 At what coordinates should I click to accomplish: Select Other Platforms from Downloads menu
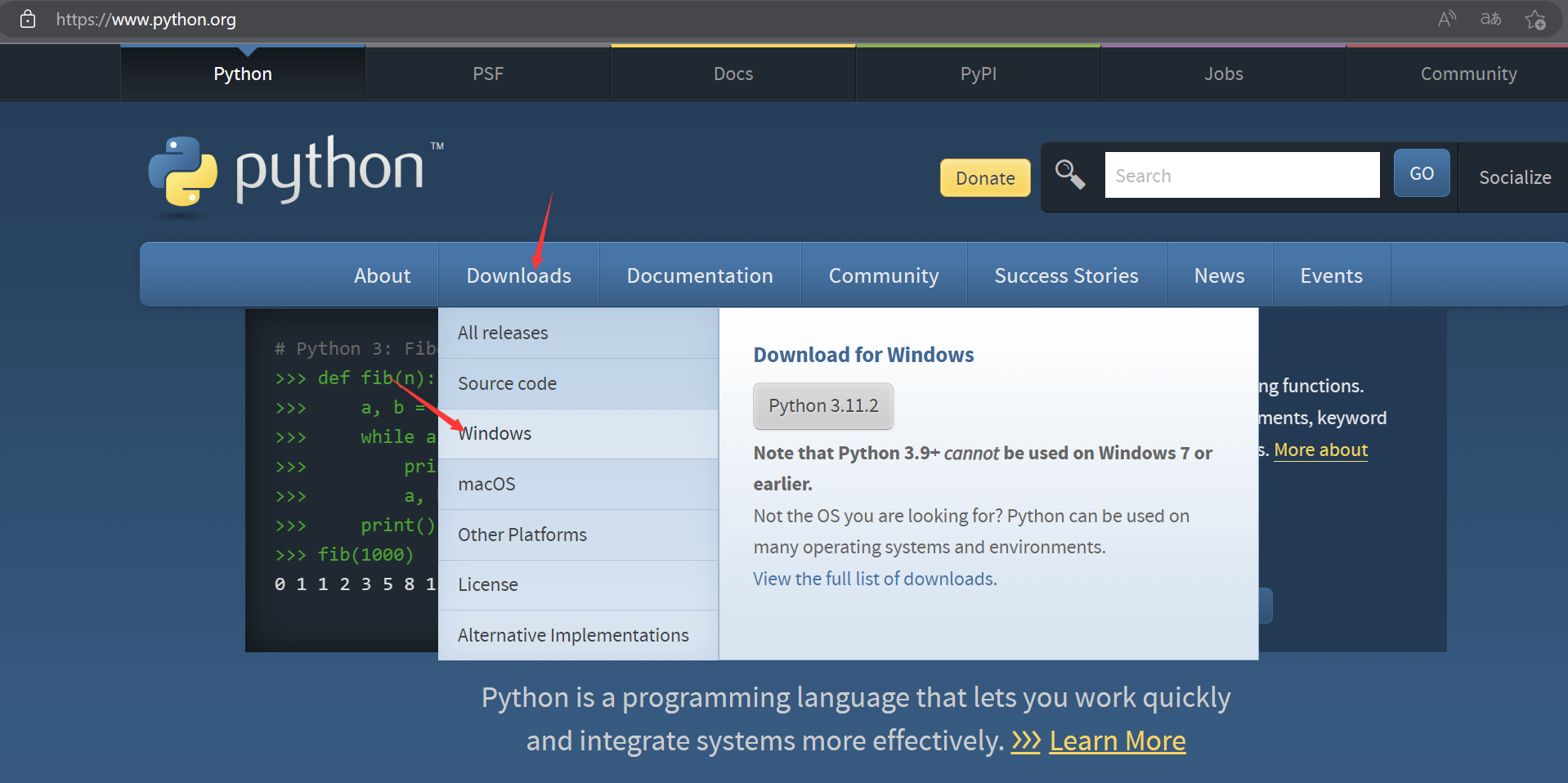(x=578, y=535)
